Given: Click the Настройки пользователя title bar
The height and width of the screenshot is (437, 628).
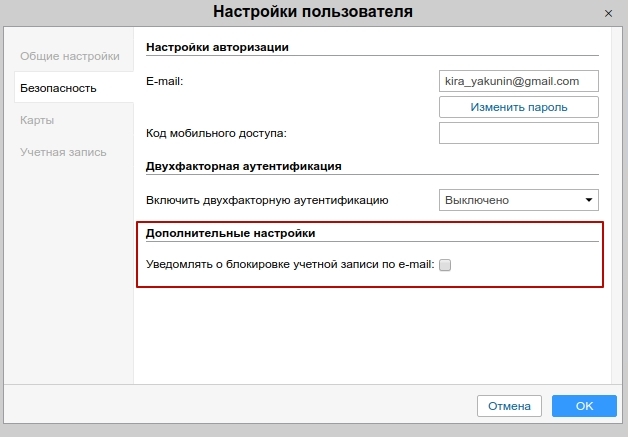Looking at the screenshot, I should (x=313, y=12).
